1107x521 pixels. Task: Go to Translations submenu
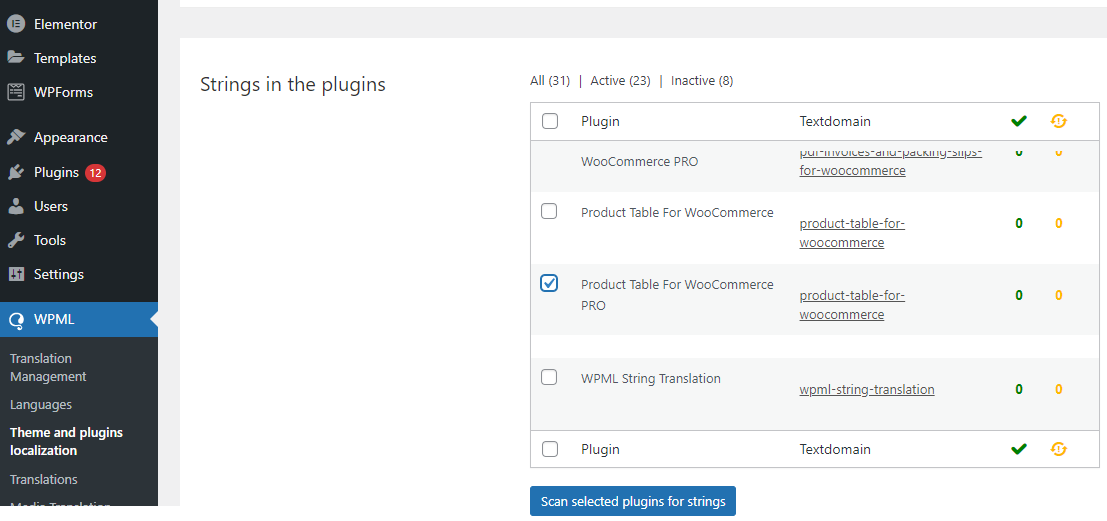click(x=44, y=479)
